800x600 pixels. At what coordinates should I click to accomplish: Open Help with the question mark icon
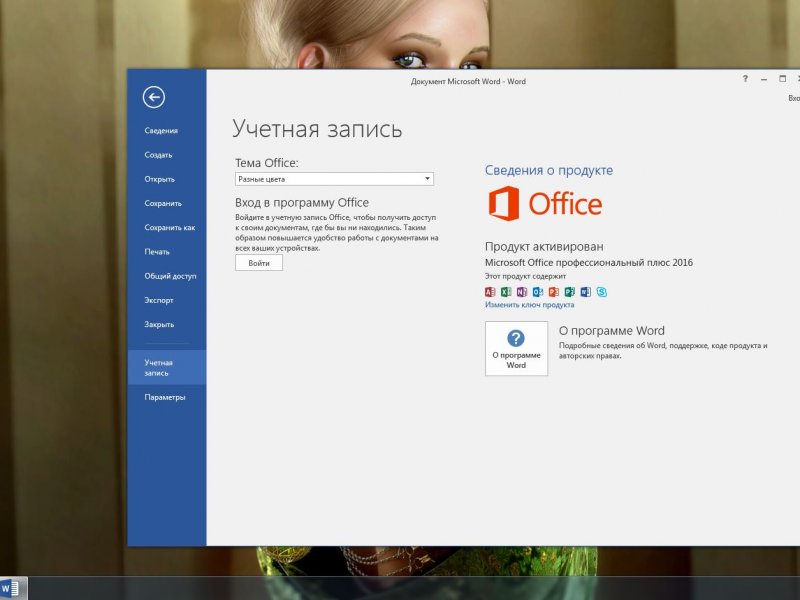click(x=745, y=79)
